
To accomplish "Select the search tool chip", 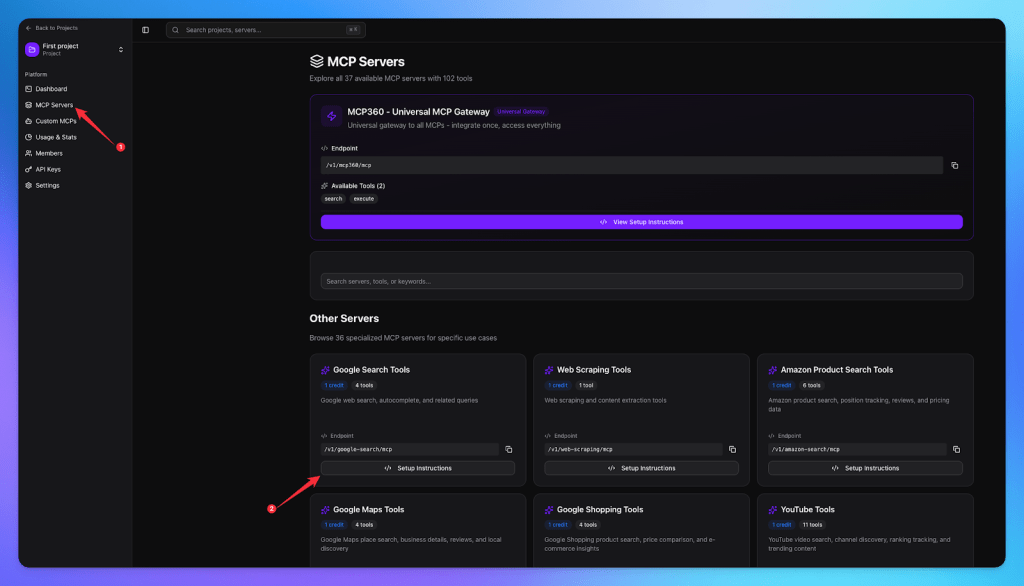I will coord(333,198).
